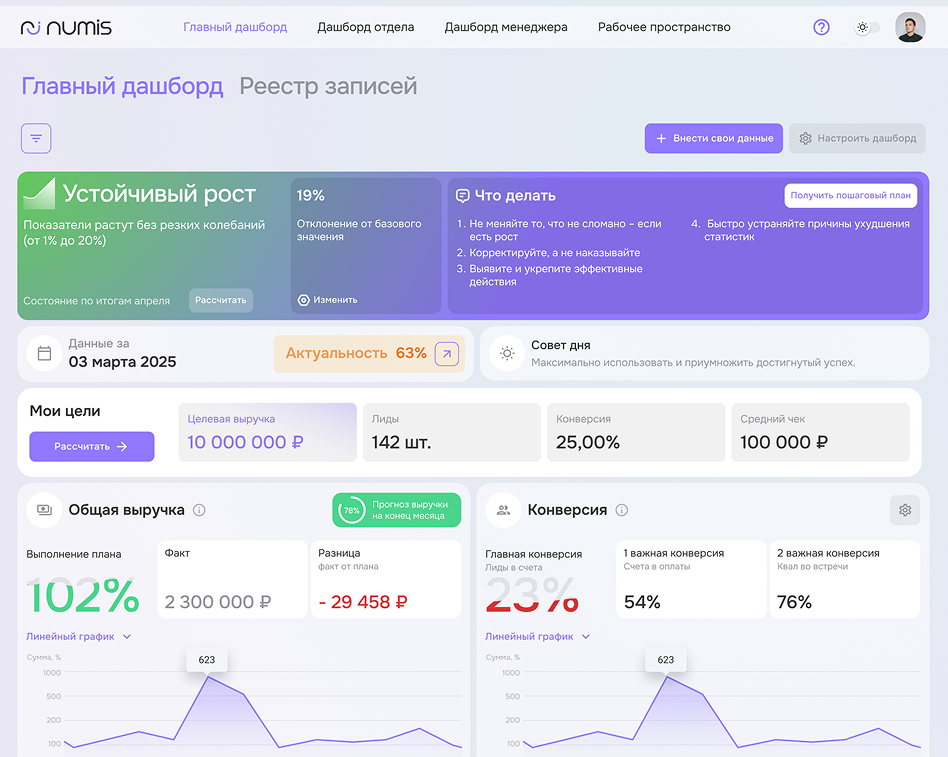Open the help question mark icon
This screenshot has width=948, height=757.
point(821,28)
